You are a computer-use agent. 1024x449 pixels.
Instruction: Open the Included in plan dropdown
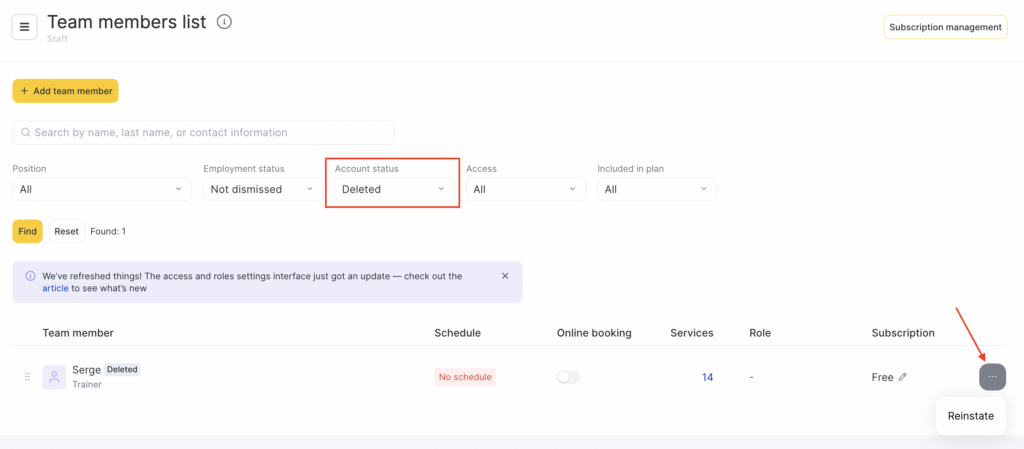coord(656,189)
